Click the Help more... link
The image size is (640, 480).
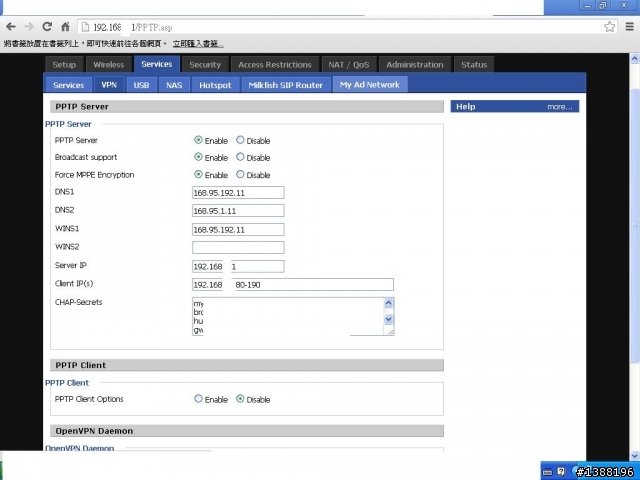pyautogui.click(x=560, y=107)
